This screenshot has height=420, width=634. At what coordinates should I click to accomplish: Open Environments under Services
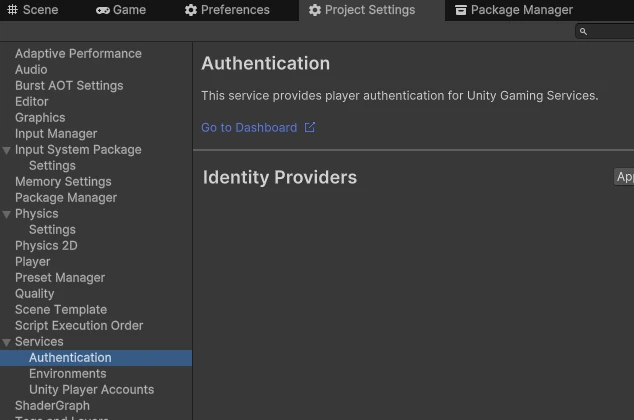[x=68, y=374]
